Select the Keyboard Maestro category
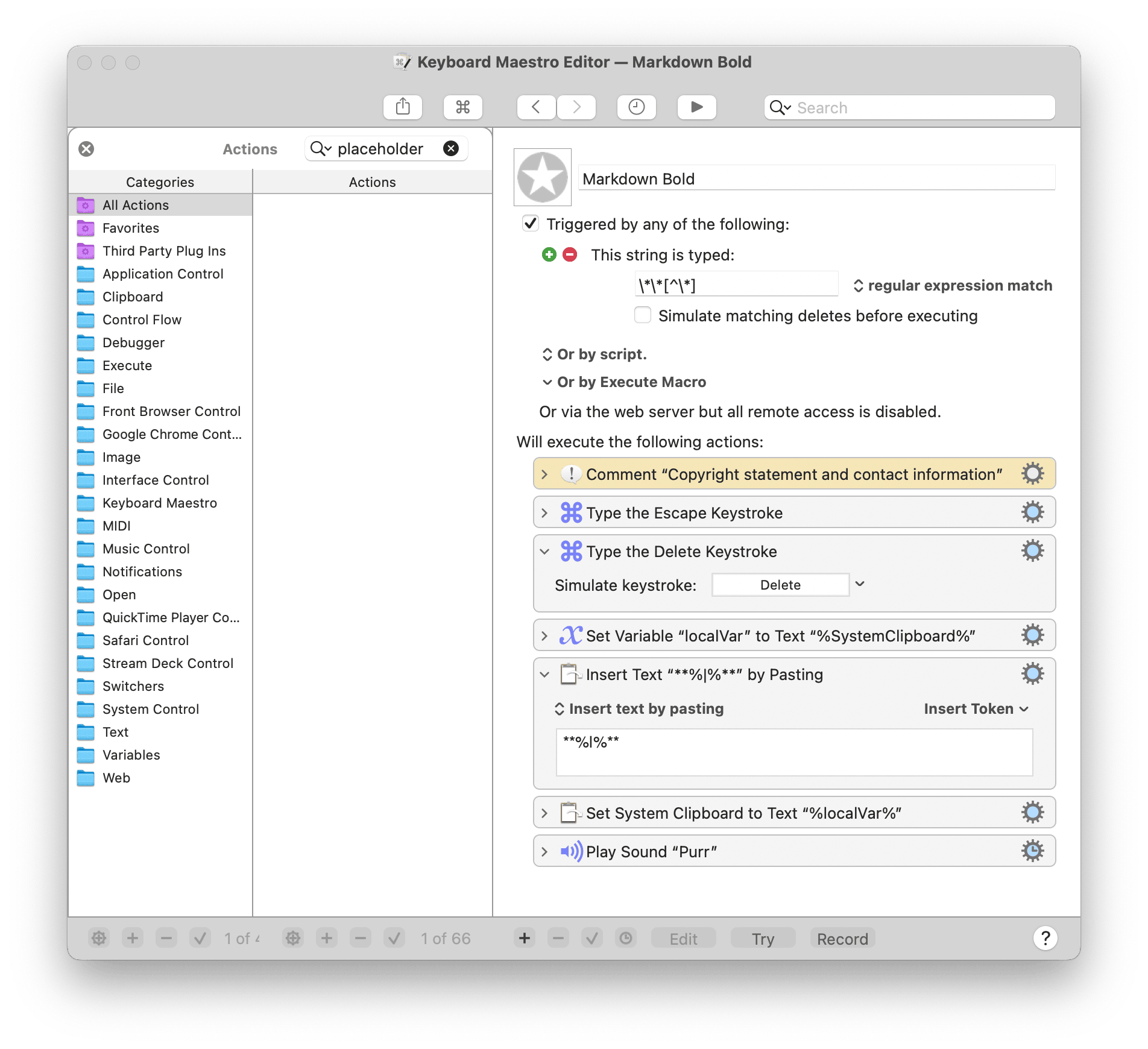This screenshot has height=1049, width=1148. coord(160,503)
